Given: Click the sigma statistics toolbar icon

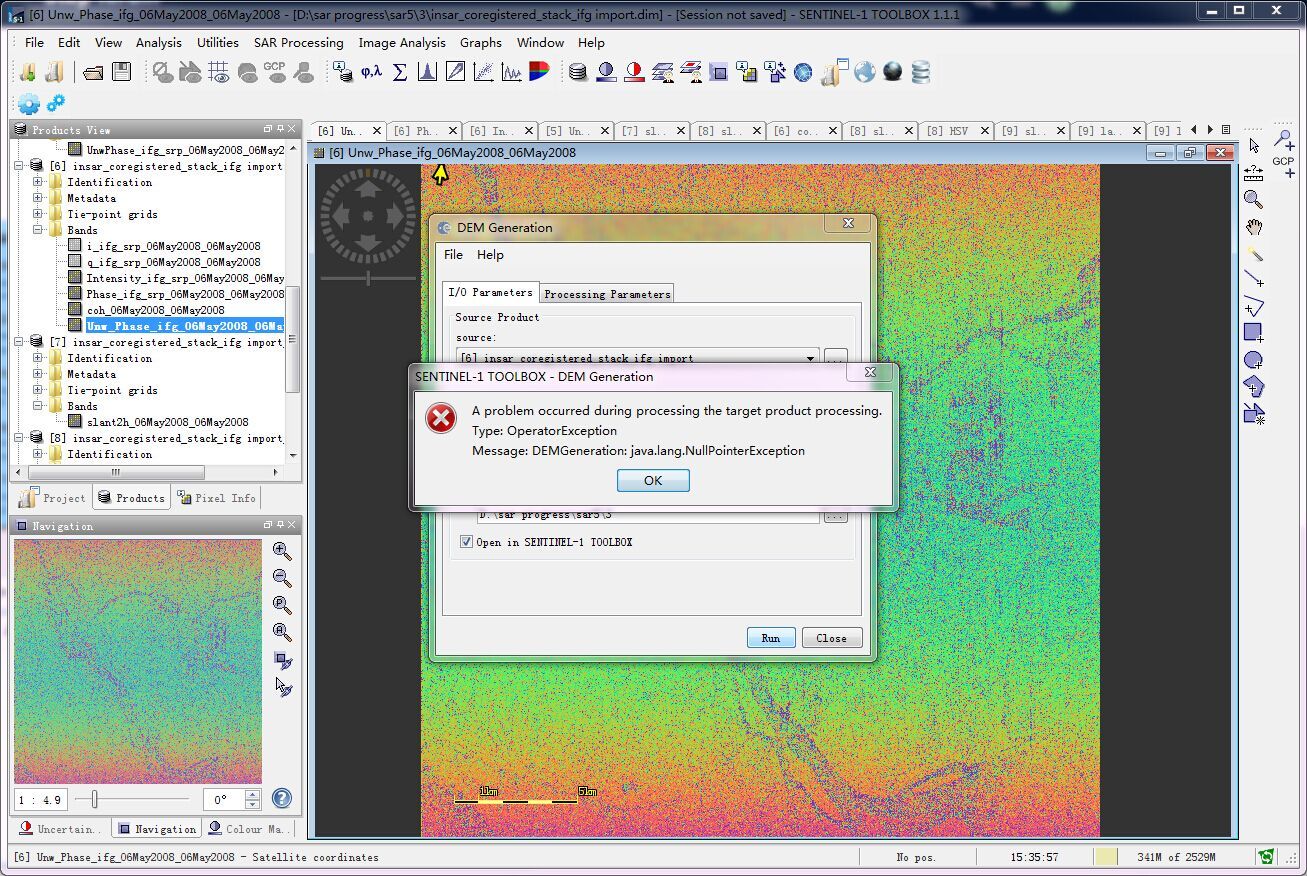Looking at the screenshot, I should pos(399,72).
